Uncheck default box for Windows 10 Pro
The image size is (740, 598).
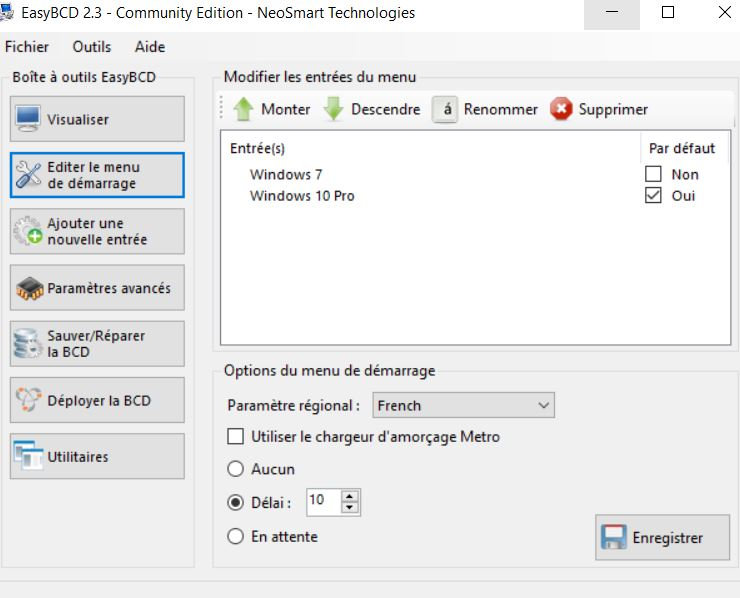653,195
